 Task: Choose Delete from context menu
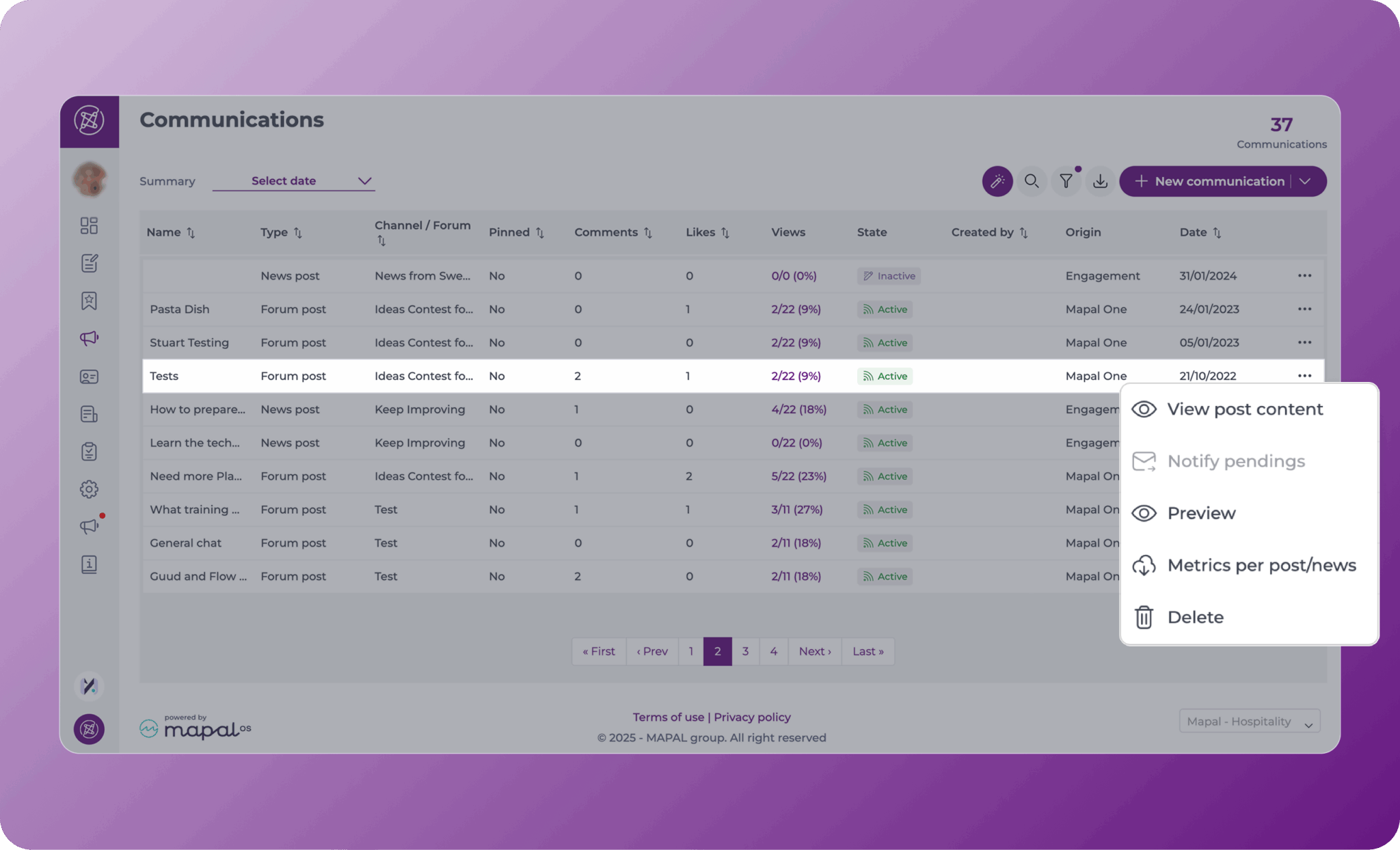[x=1195, y=617]
